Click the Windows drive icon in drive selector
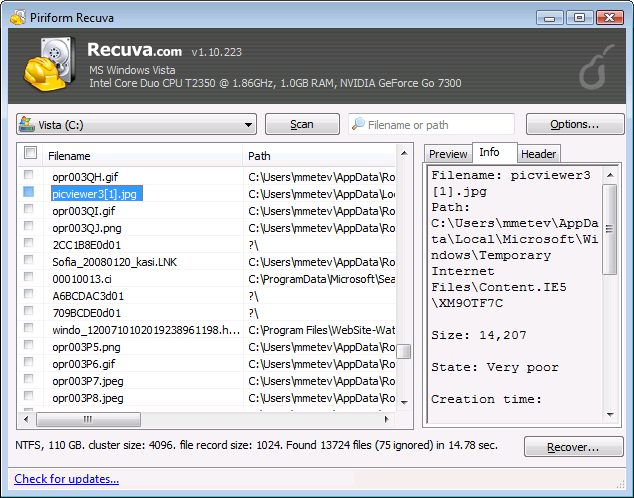 (27, 124)
